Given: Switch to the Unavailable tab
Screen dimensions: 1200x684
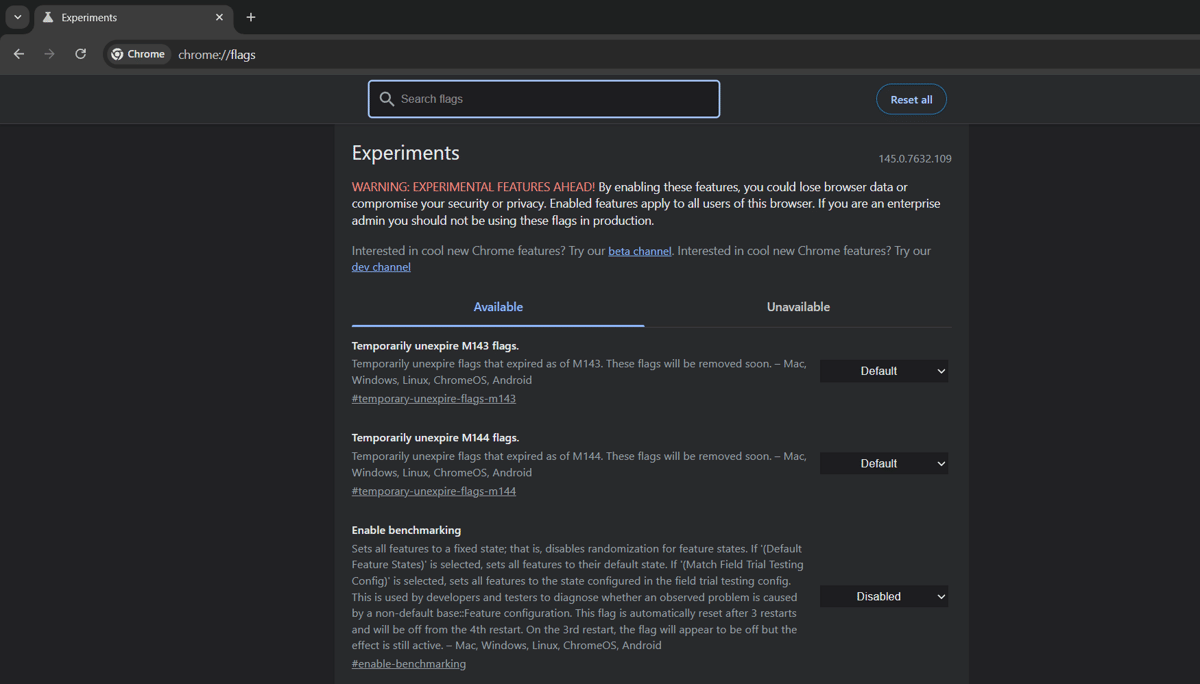Looking at the screenshot, I should pos(798,307).
